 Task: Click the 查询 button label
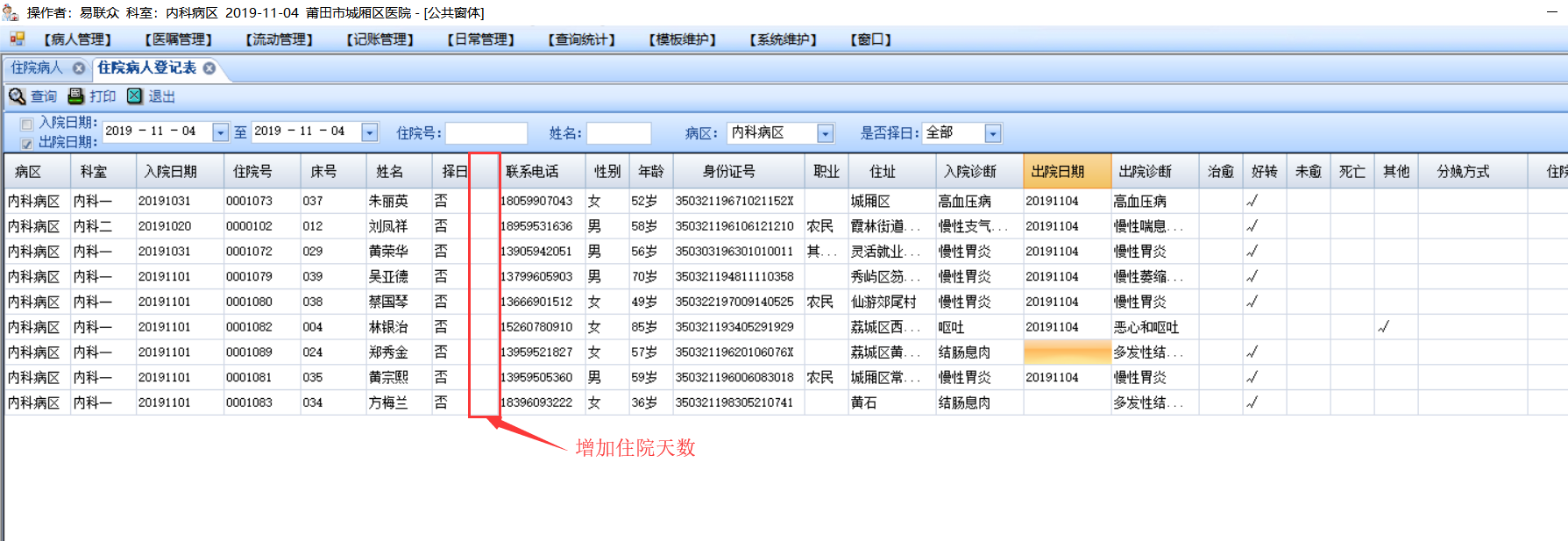44,96
